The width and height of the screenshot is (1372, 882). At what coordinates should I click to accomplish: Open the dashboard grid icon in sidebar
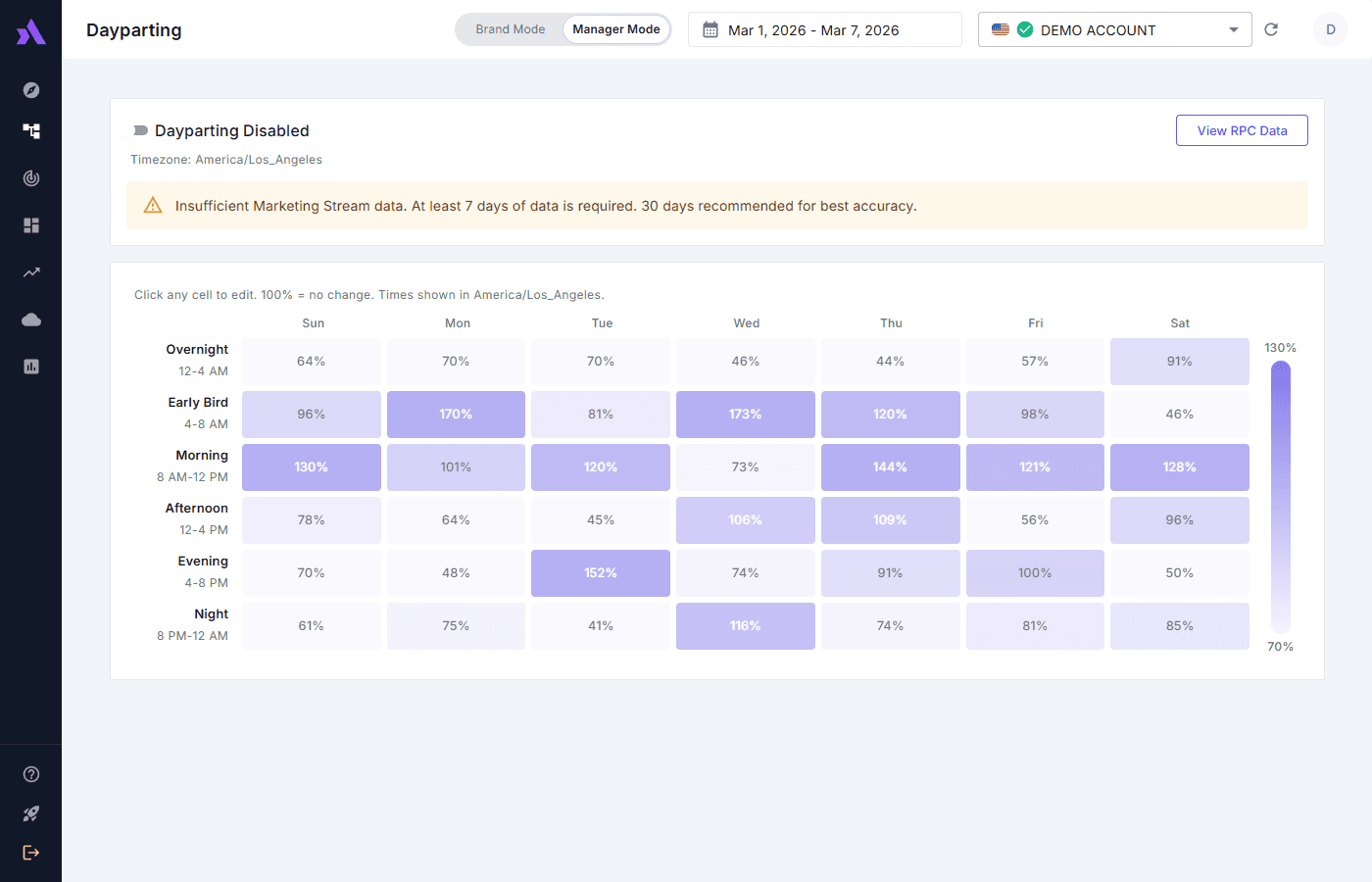click(x=31, y=225)
